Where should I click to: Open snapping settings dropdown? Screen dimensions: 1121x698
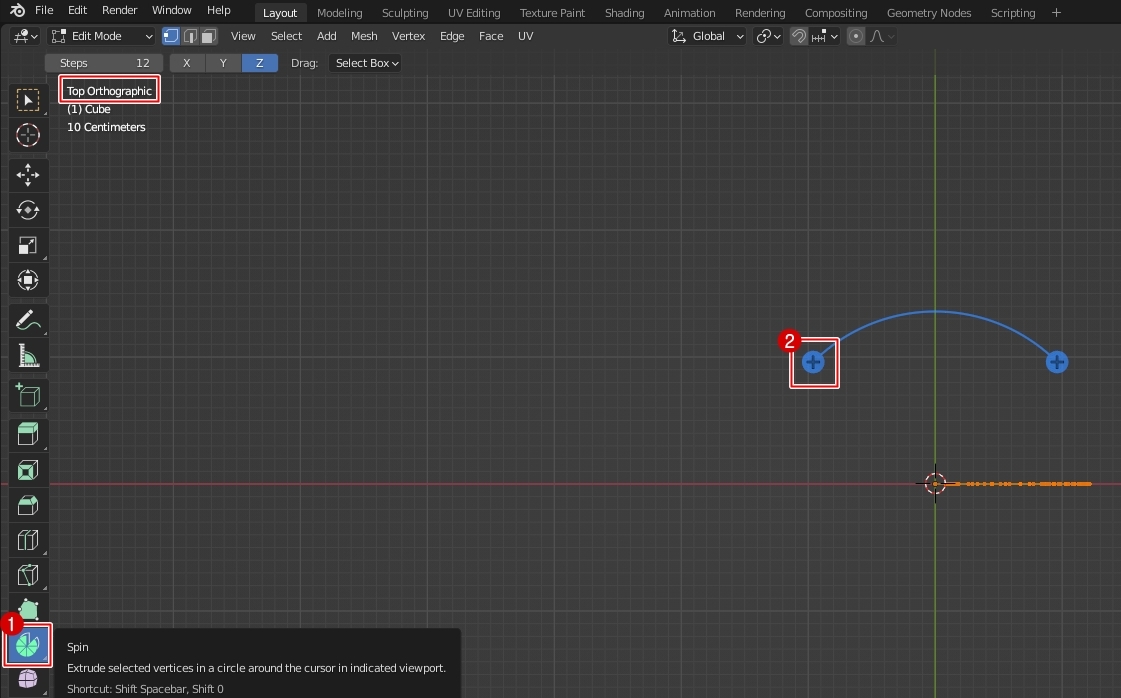825,36
